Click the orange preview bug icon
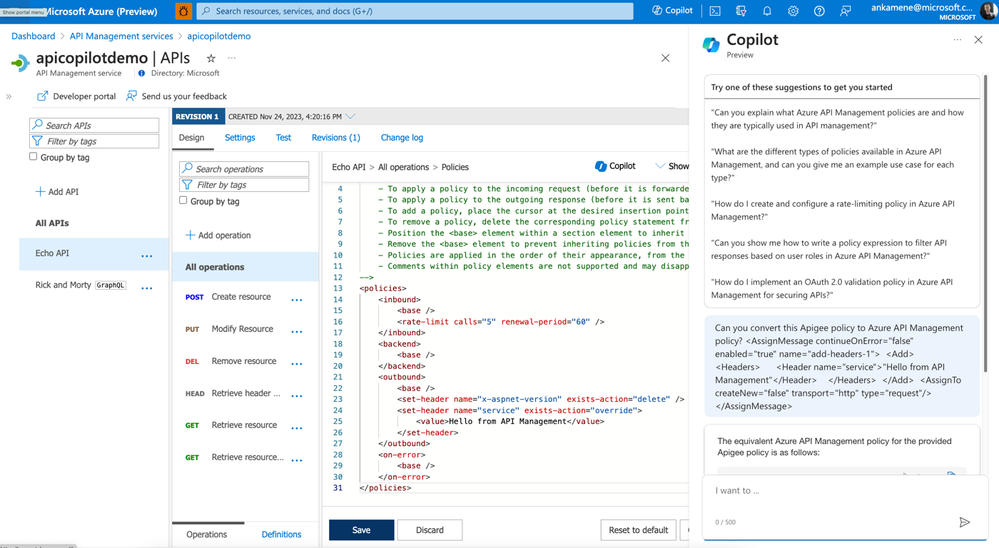 183,11
